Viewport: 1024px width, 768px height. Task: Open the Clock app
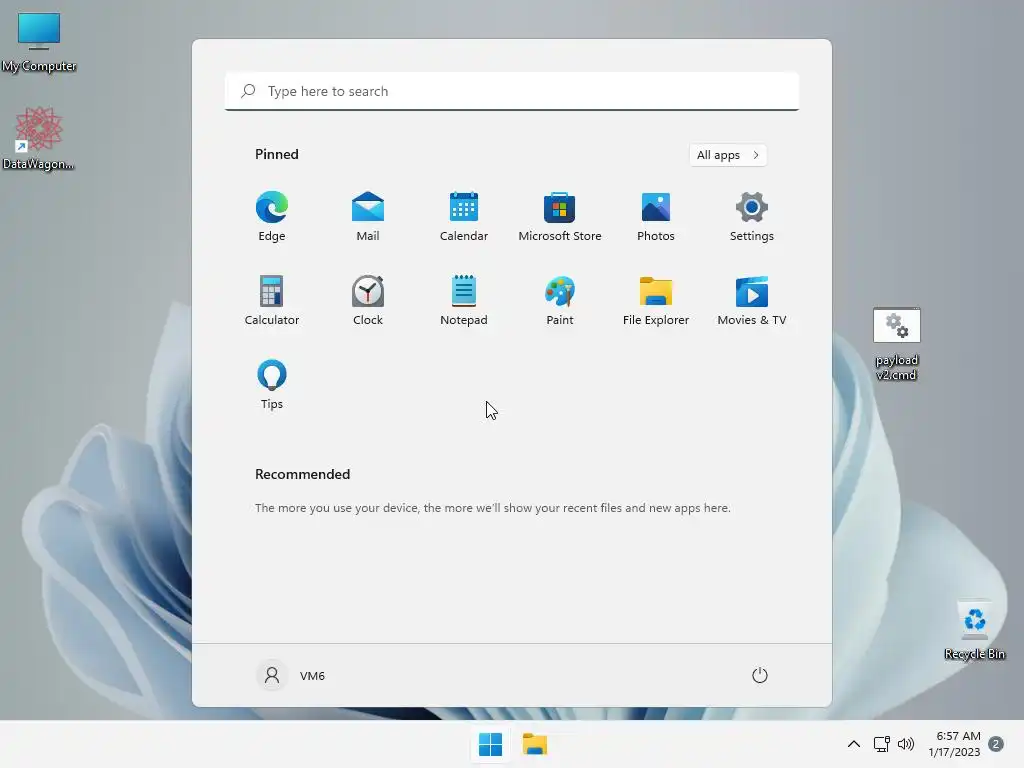368,300
